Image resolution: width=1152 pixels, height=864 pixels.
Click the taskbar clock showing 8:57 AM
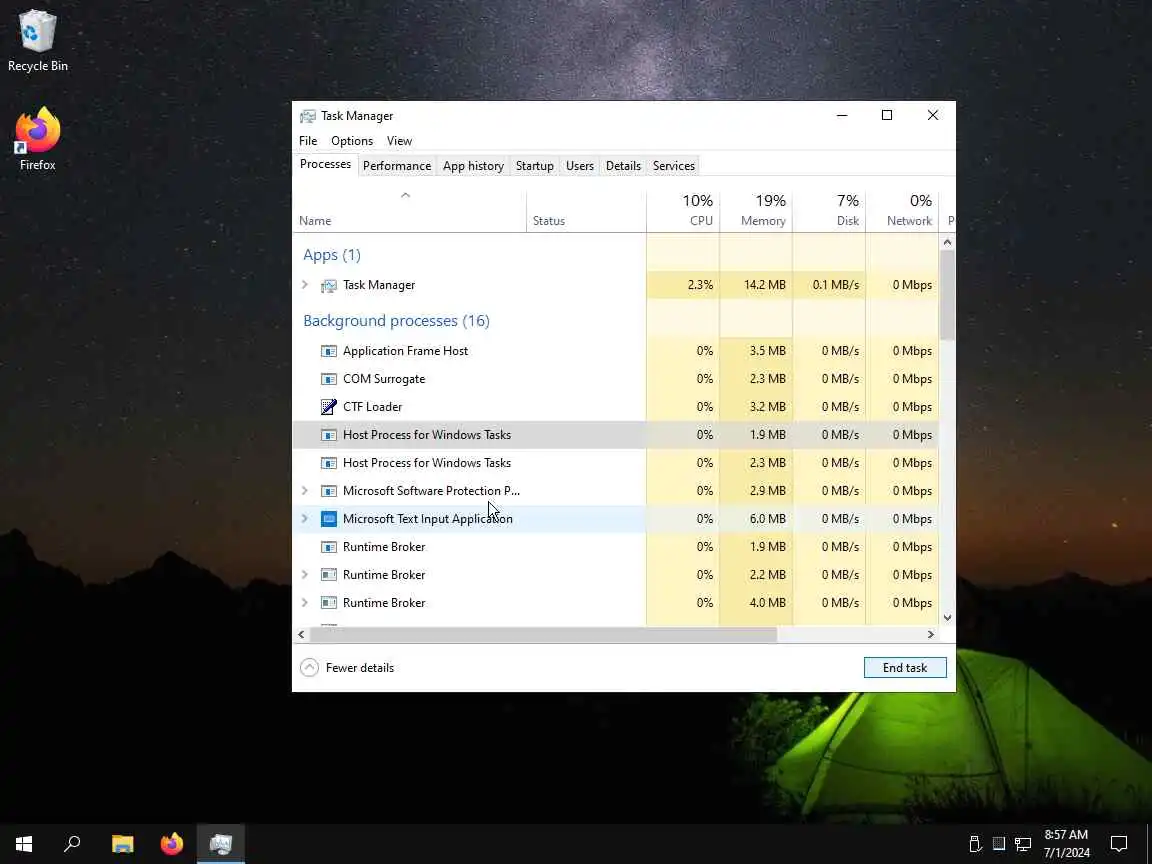[x=1067, y=843]
